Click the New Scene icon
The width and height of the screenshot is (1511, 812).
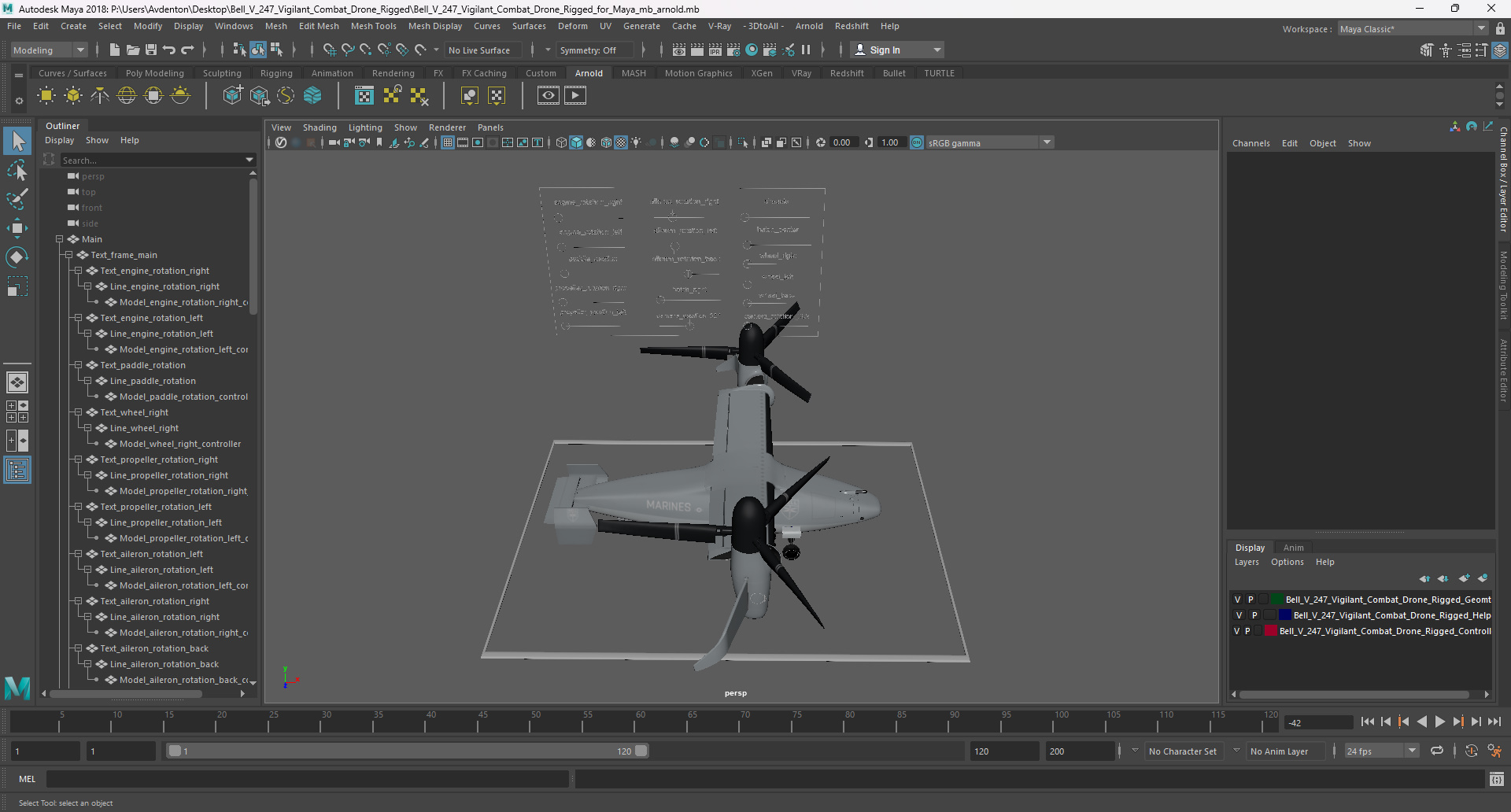(x=114, y=50)
